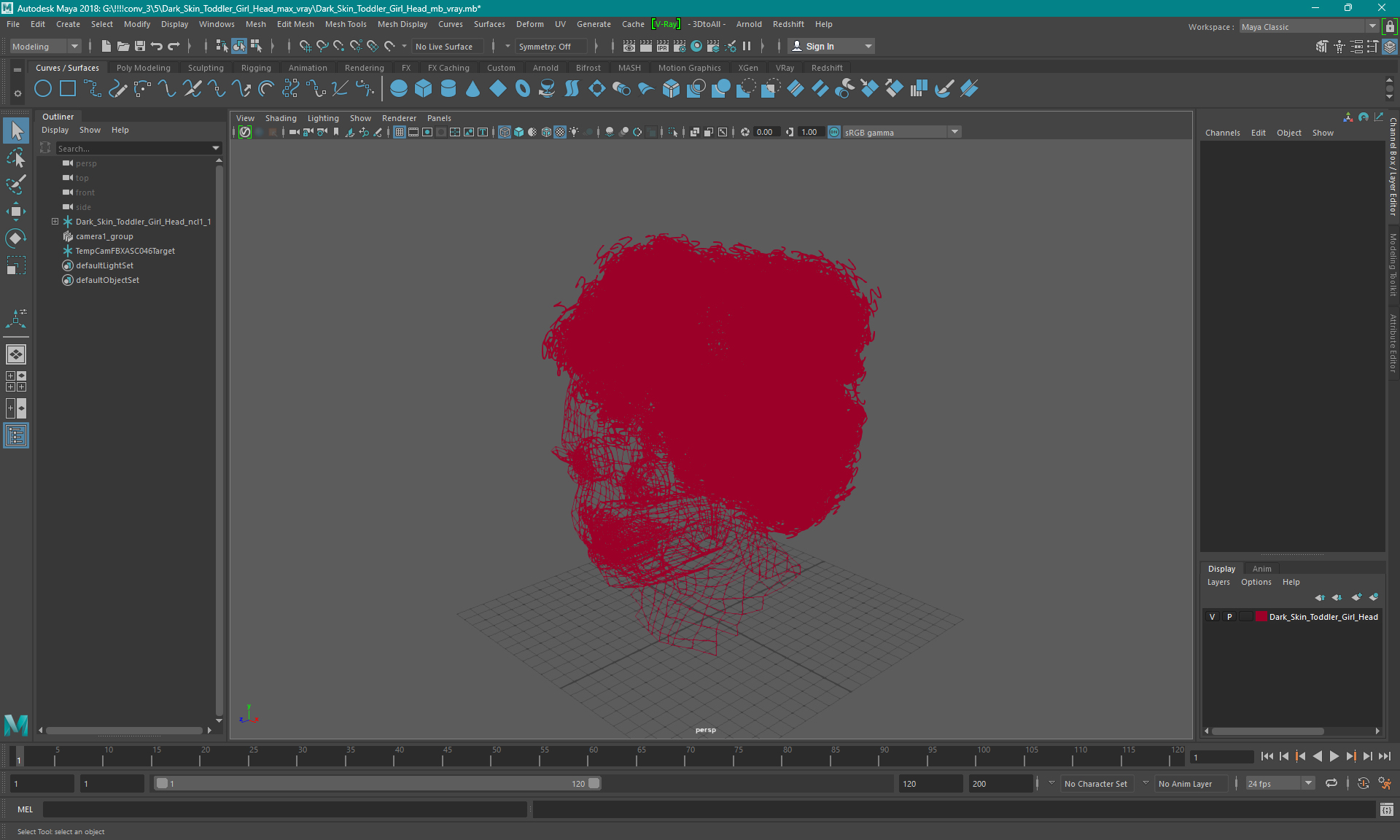Switch to single perspective view layout
Viewport: 1400px width, 840px height.
(16, 354)
